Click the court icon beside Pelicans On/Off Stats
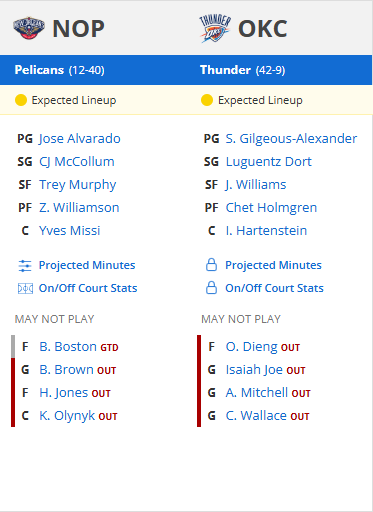 click(25, 288)
